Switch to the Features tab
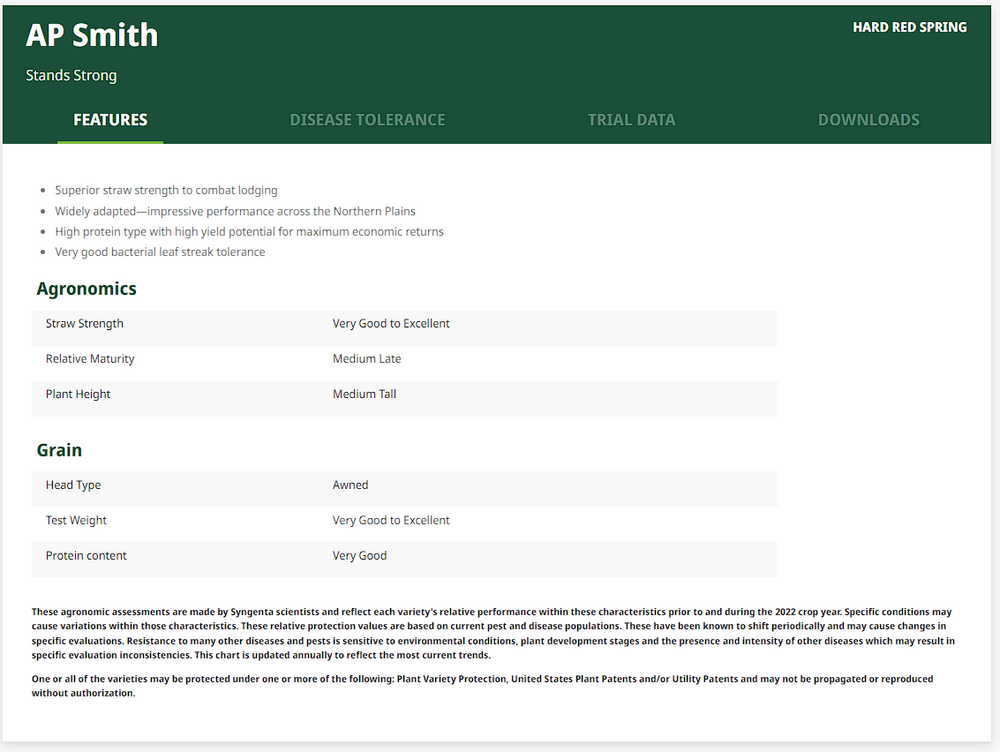The image size is (1000, 752). tap(110, 120)
